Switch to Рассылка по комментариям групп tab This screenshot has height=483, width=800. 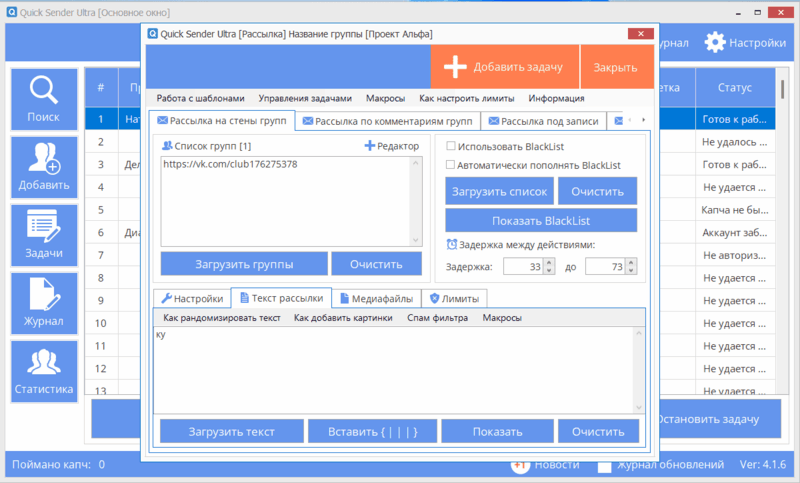388,121
